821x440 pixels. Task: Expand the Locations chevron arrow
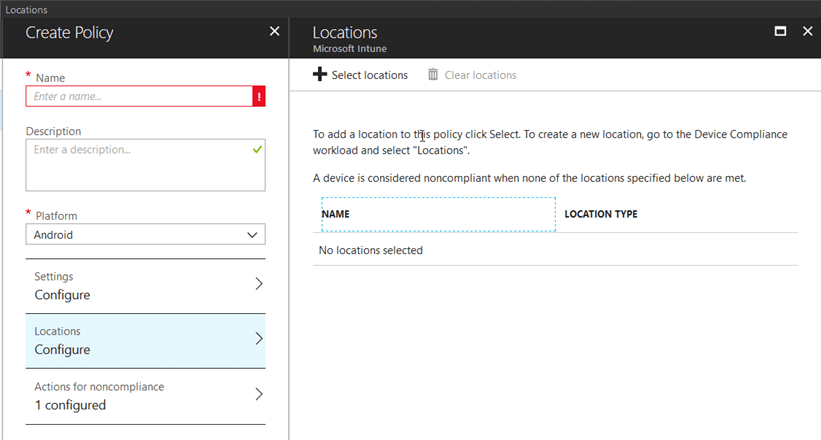[259, 340]
